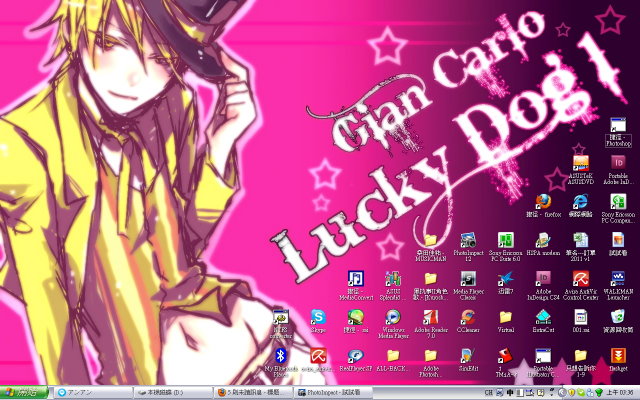
Task: Open Adobe Reader 7.0
Action: pos(430,317)
